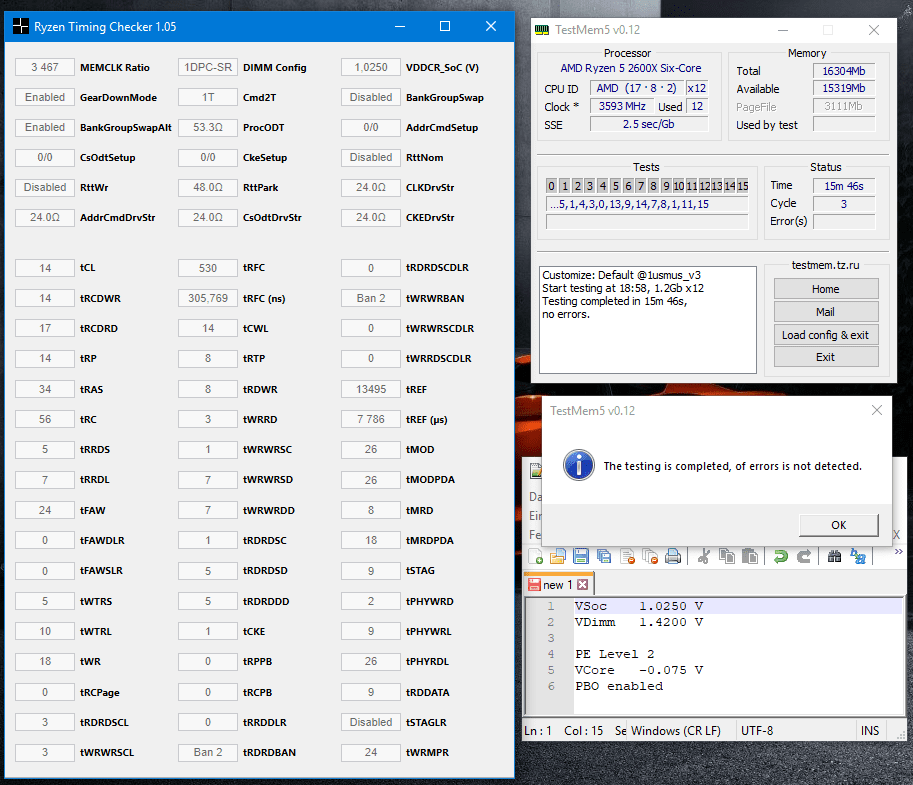Click test box 0 in Tests row

coord(551,186)
